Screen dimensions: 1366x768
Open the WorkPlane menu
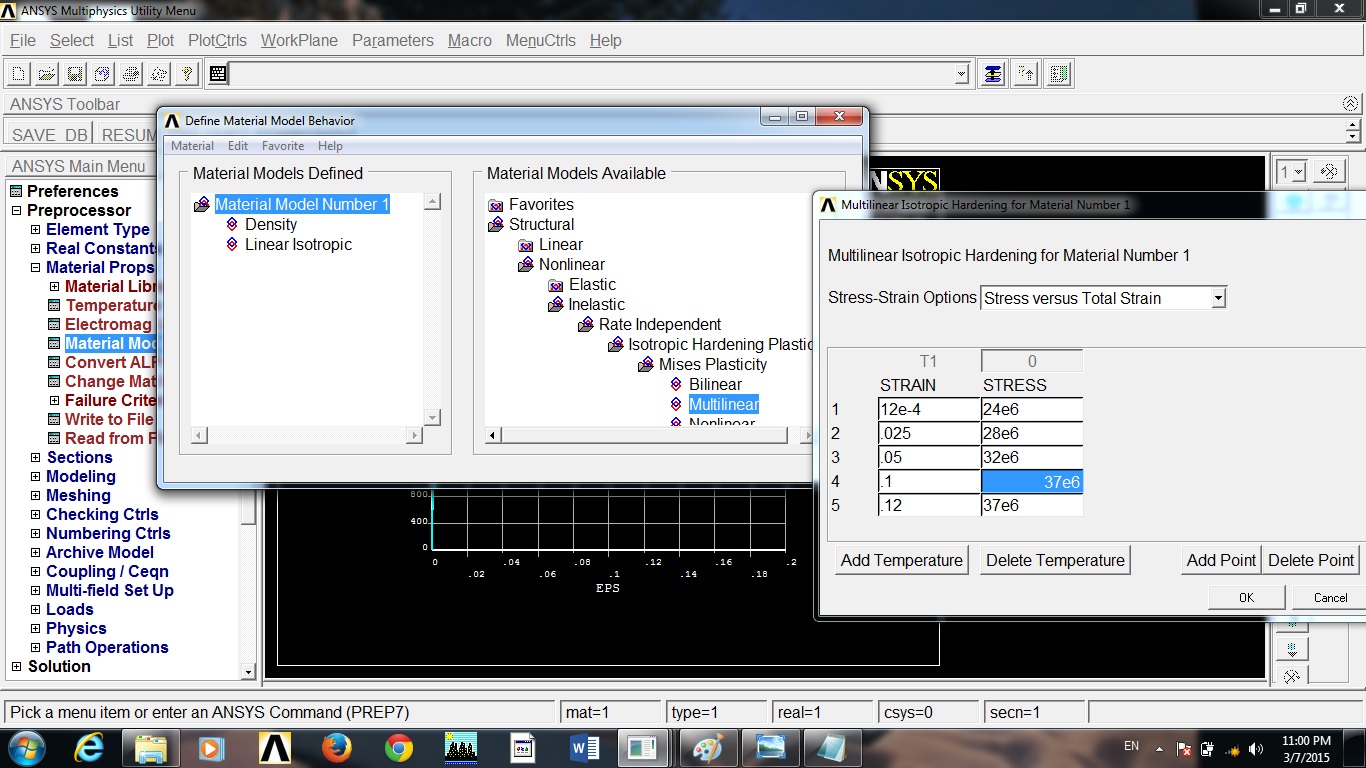[299, 40]
